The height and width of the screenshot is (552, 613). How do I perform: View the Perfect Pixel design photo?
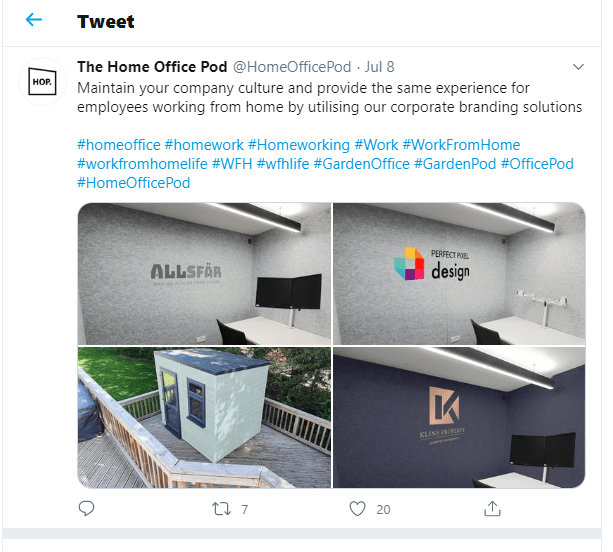(x=459, y=274)
